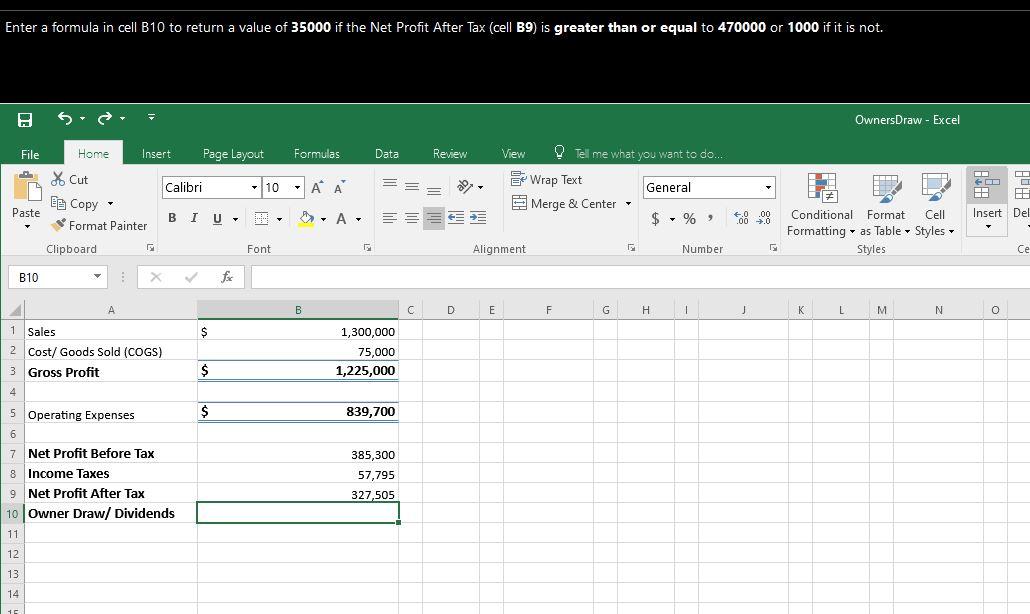Select the Italic formatting icon
The image size is (1030, 614).
193,217
